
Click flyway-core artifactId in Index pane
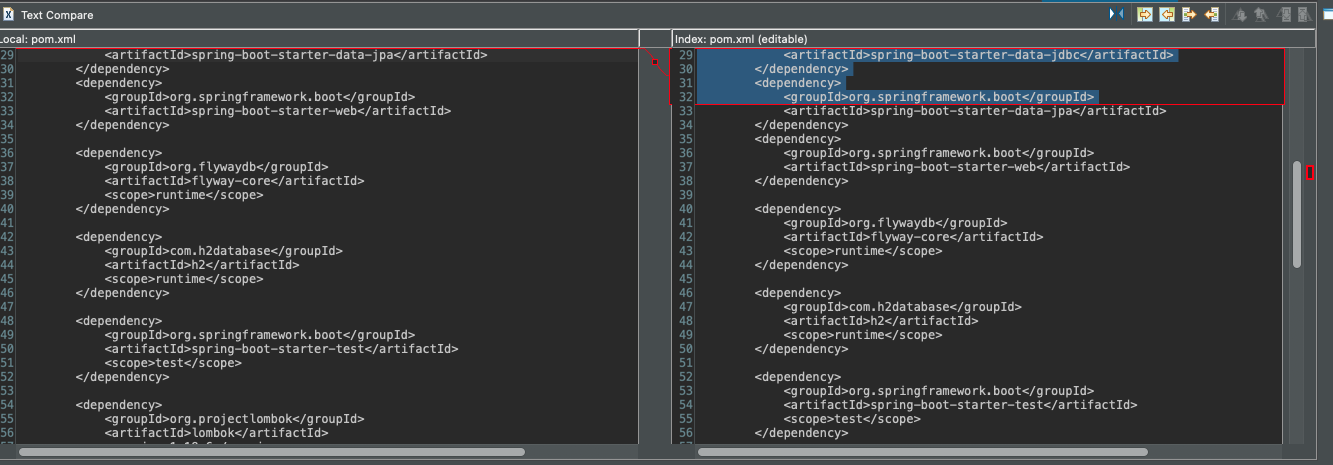[x=913, y=237]
